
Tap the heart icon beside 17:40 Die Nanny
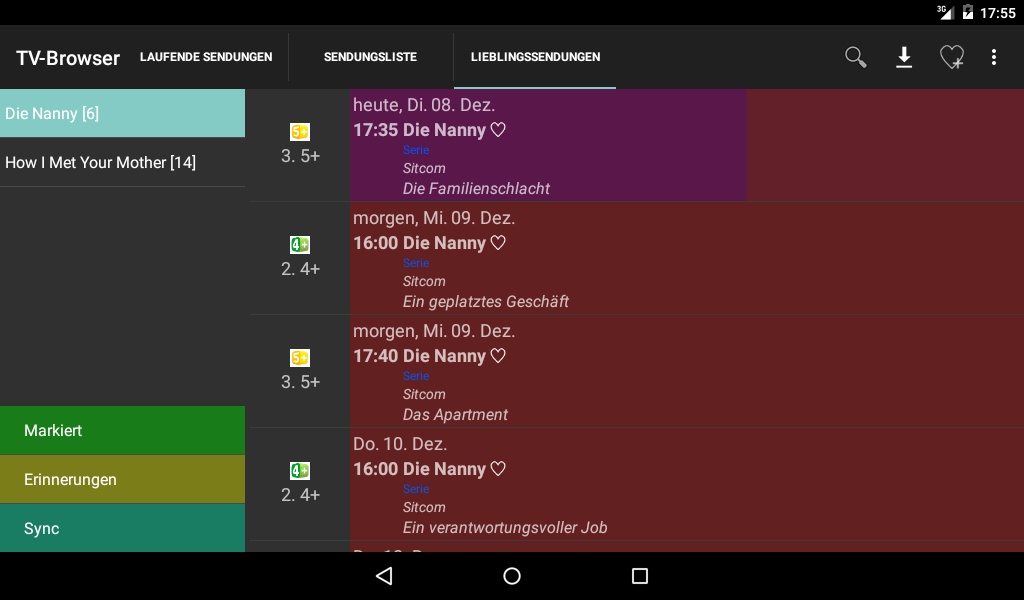tap(498, 356)
